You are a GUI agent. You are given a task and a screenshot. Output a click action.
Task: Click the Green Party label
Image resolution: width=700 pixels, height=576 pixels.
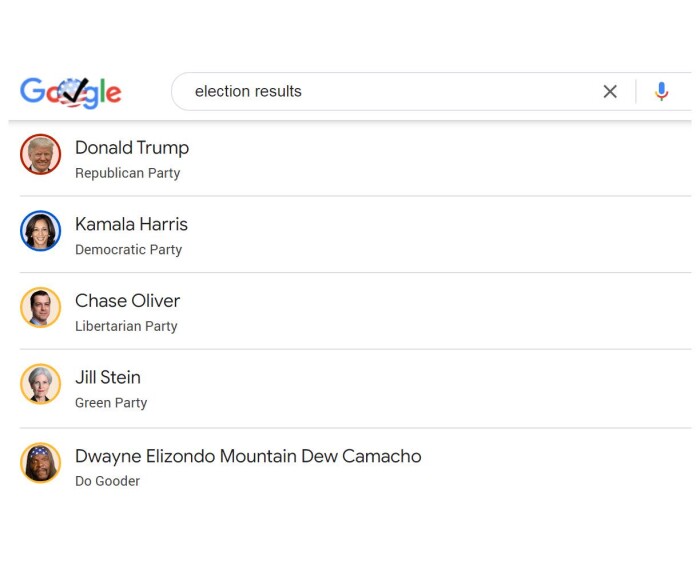[111, 403]
